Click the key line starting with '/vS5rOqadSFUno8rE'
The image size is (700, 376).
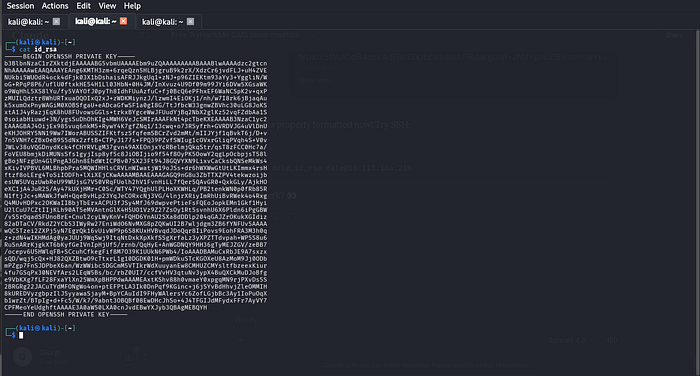pyautogui.click(x=136, y=217)
